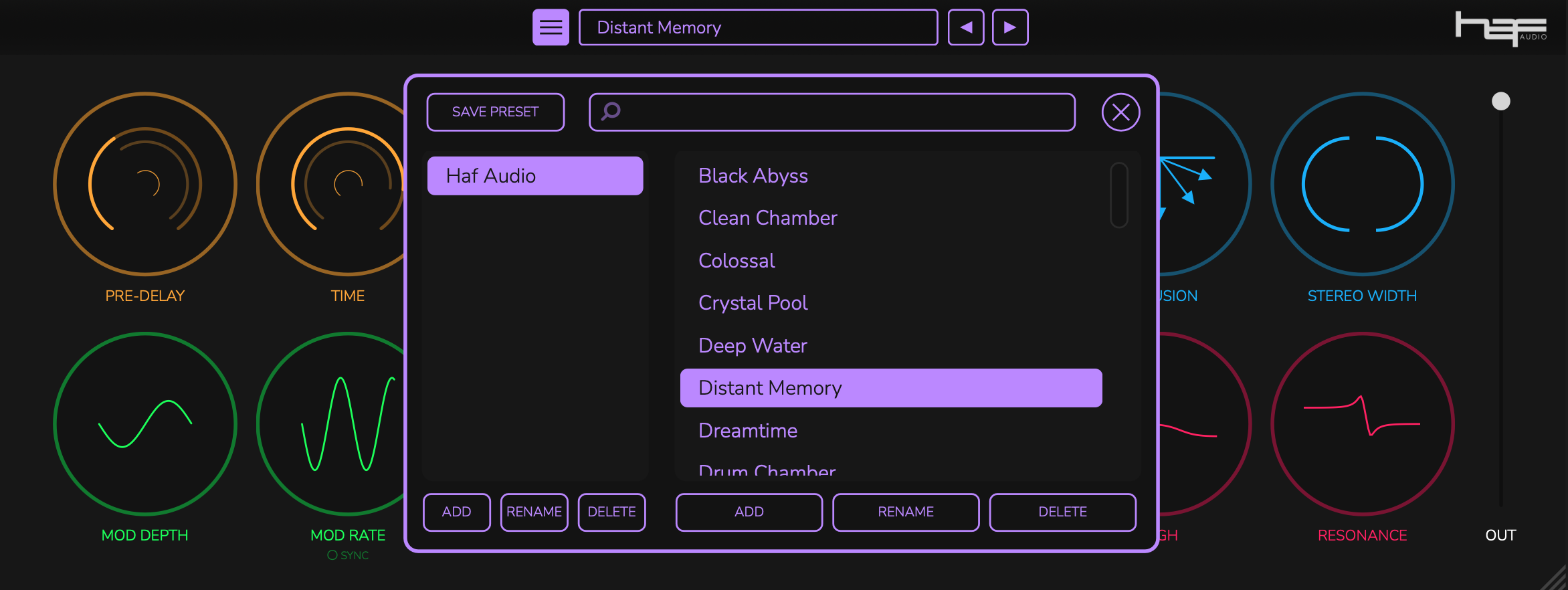Click the Mod Depth sine wave knob
The height and width of the screenshot is (590, 1568).
[145, 423]
